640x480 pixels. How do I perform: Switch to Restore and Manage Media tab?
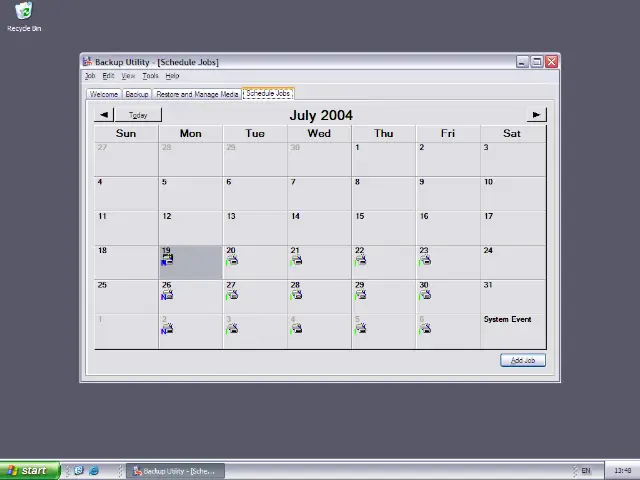[x=197, y=94]
